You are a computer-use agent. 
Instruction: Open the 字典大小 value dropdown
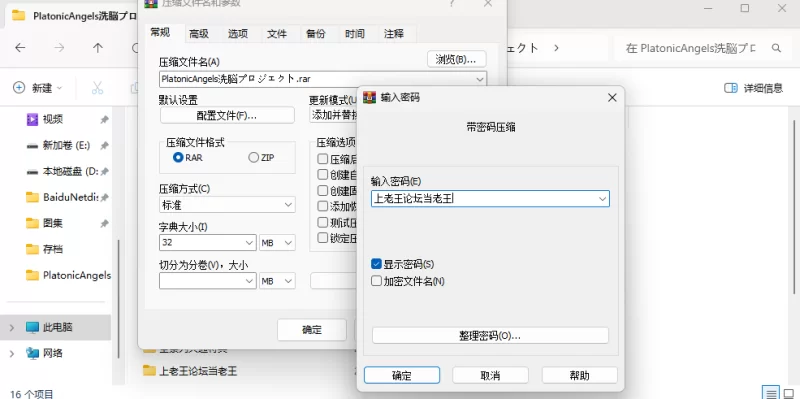click(250, 243)
